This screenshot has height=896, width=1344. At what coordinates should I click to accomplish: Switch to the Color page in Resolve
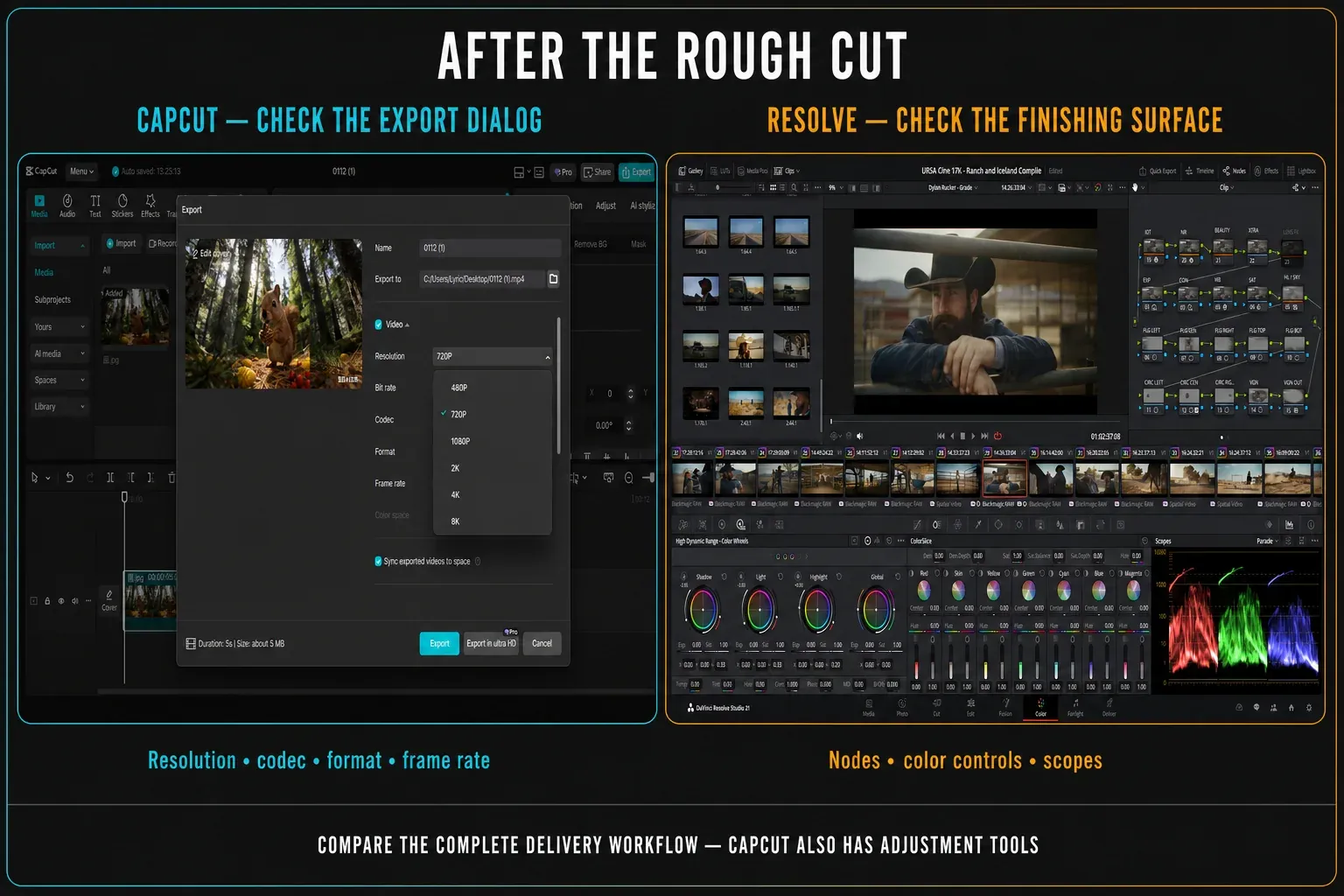pyautogui.click(x=1040, y=708)
